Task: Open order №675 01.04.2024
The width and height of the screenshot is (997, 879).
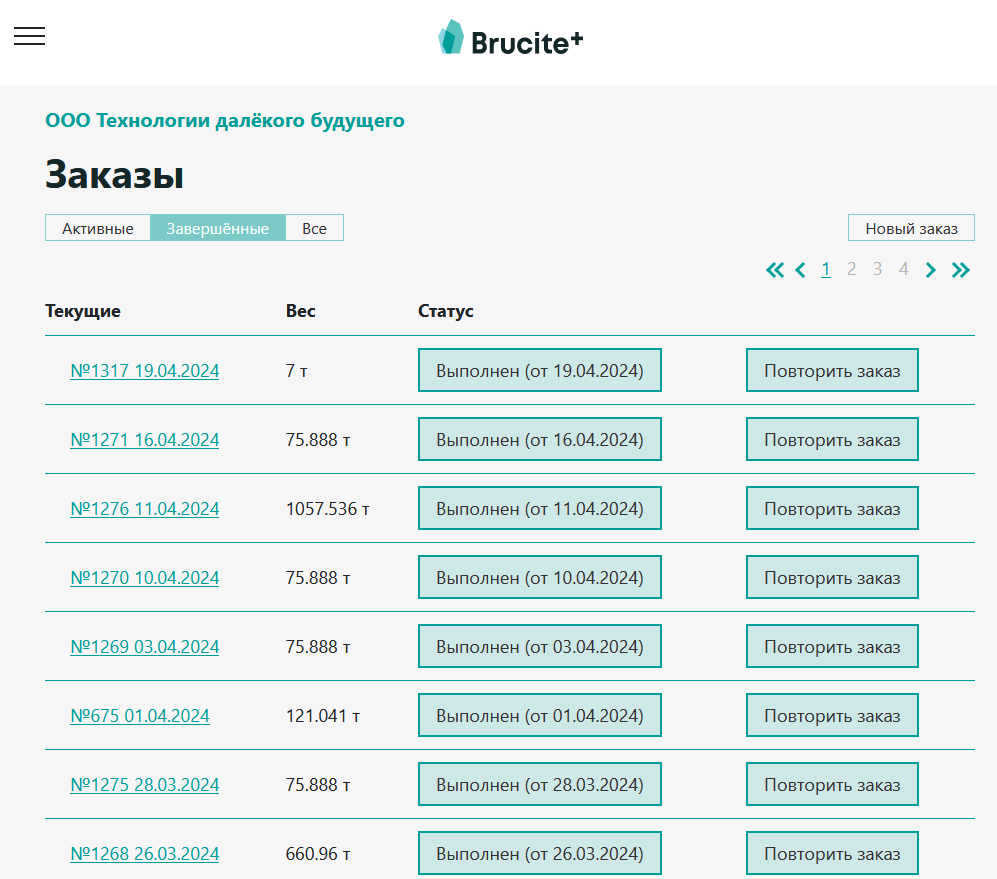Action: [x=140, y=716]
